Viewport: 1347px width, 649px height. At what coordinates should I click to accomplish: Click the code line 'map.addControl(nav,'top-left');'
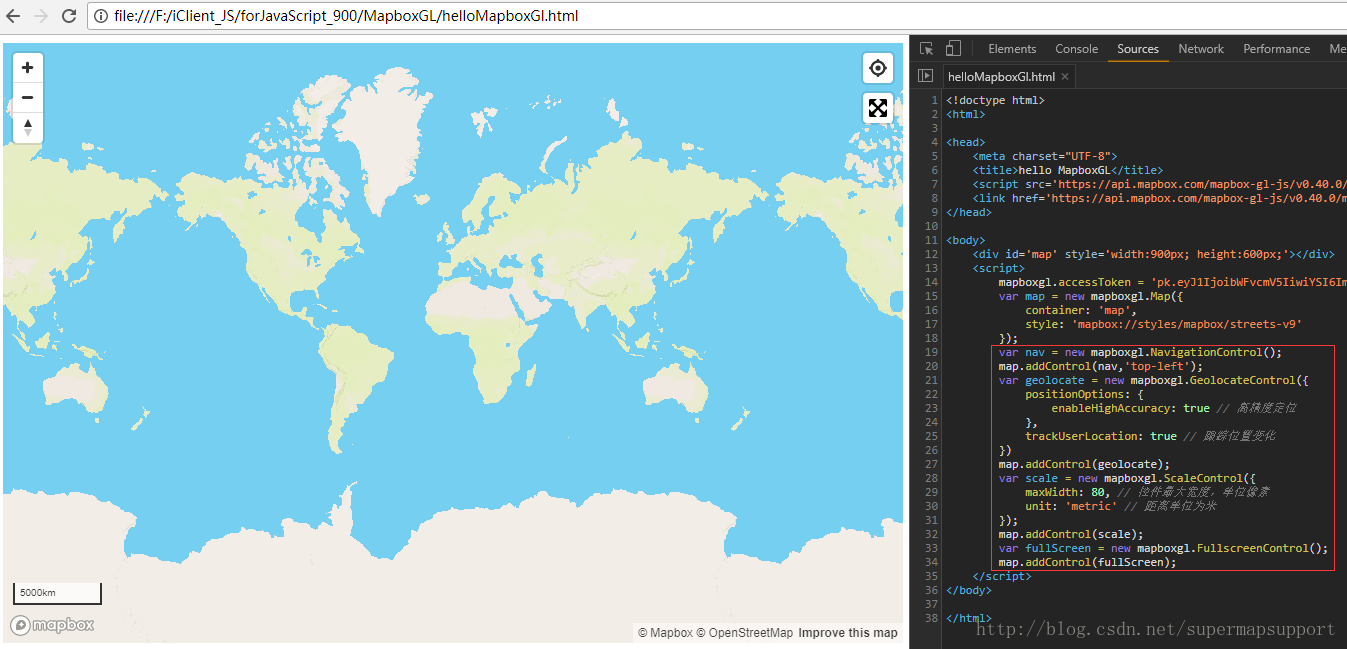coord(1101,366)
